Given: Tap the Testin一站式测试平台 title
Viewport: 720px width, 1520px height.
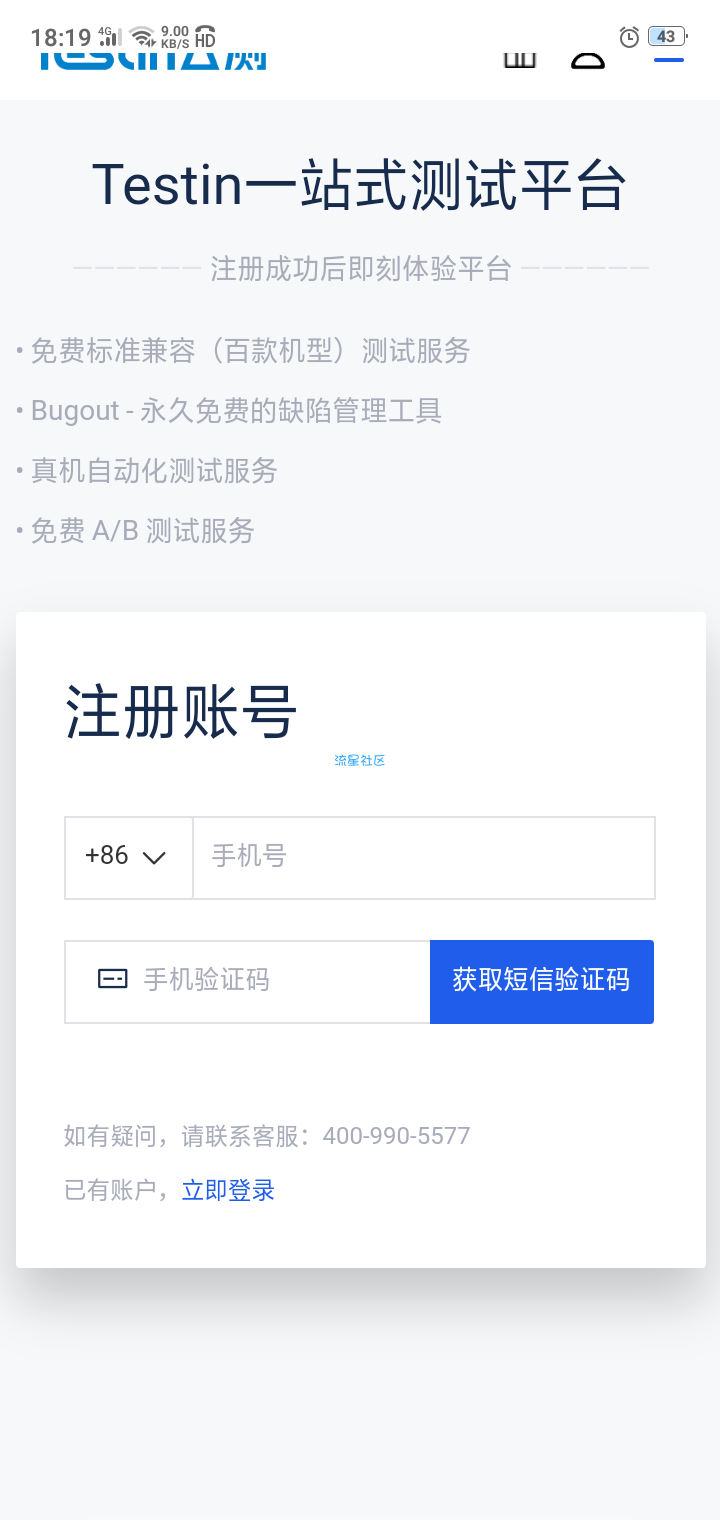Looking at the screenshot, I should tap(360, 185).
